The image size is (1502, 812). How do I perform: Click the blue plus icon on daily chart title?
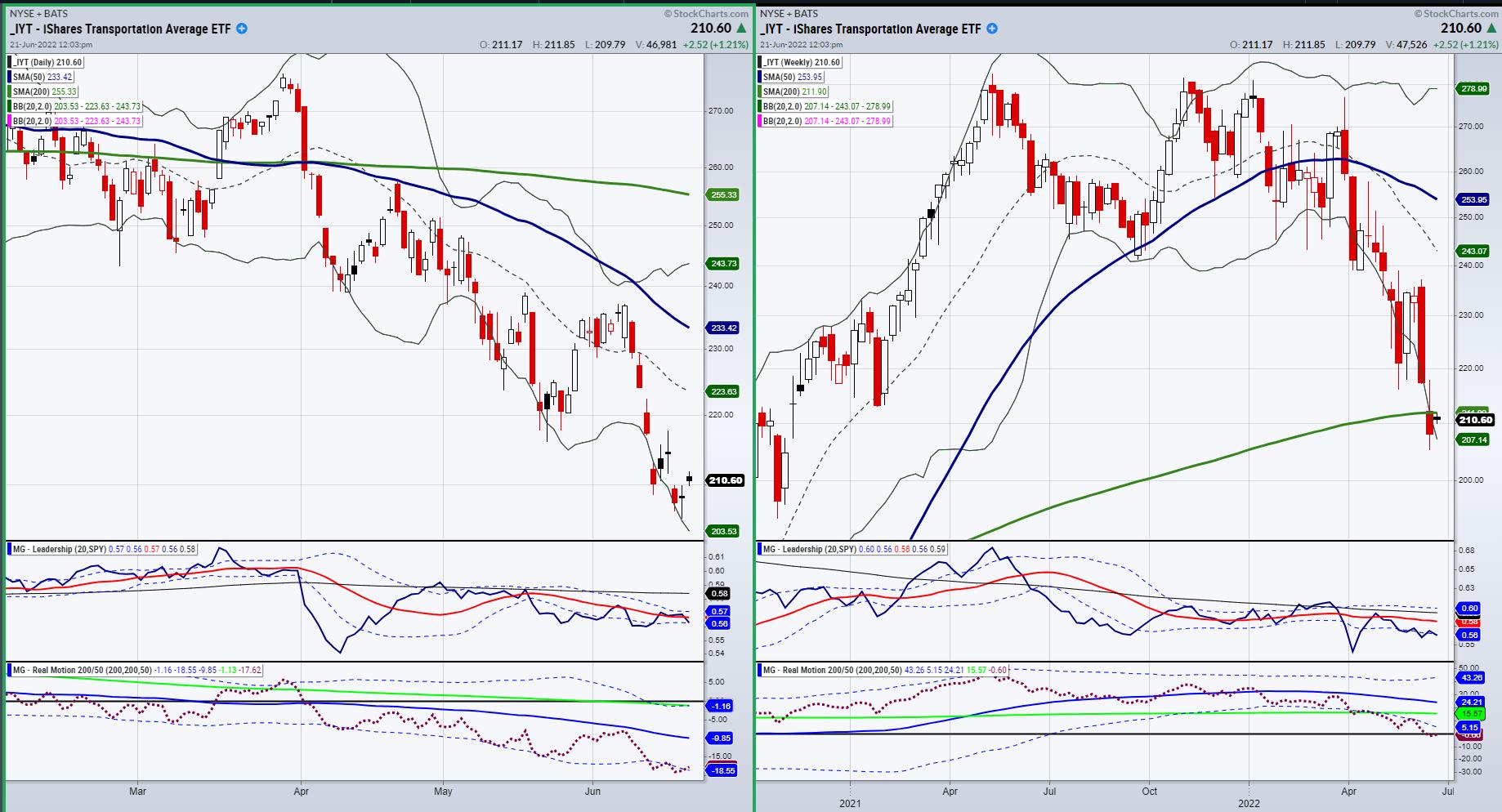[x=242, y=29]
